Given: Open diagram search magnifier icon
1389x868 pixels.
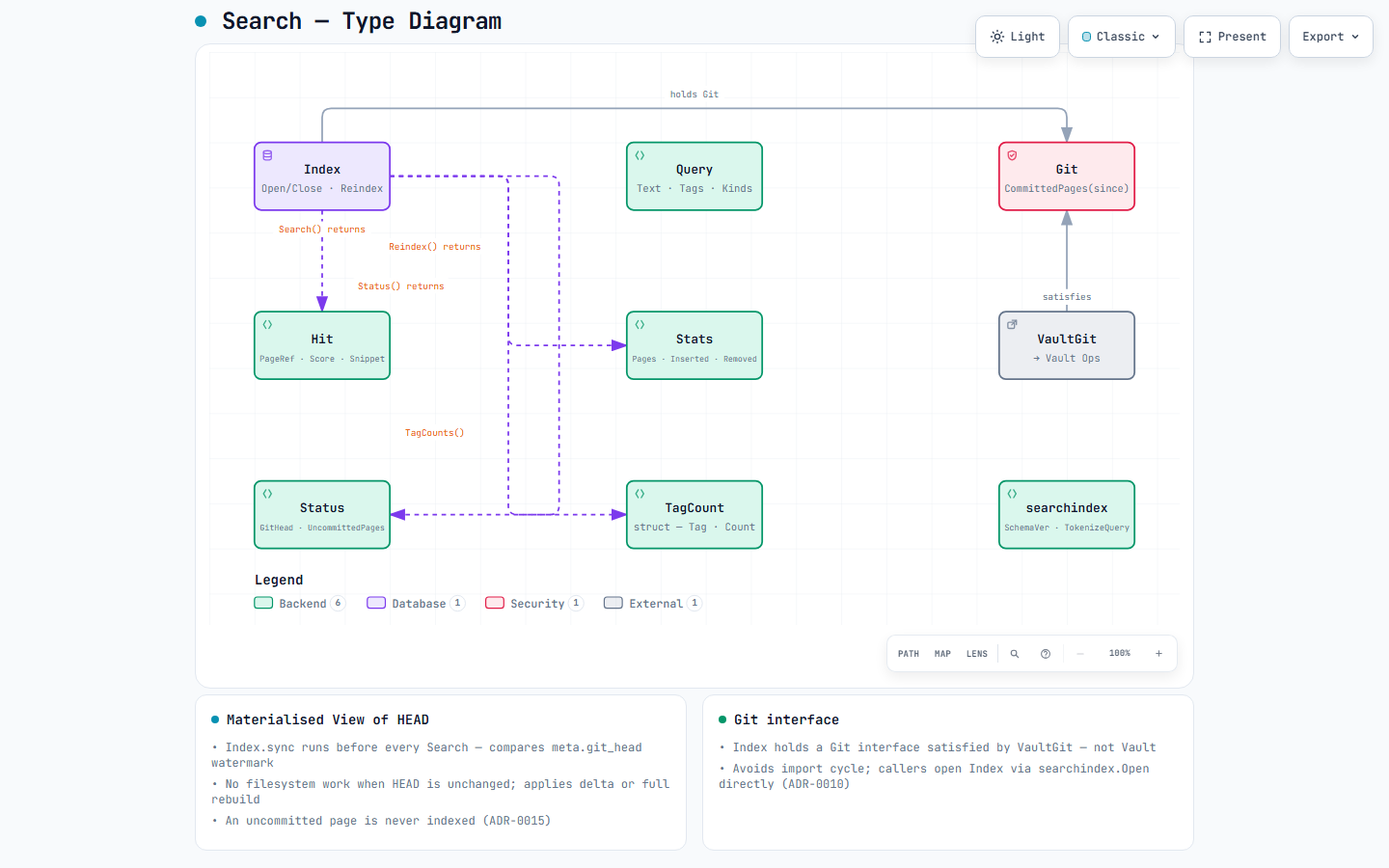Looking at the screenshot, I should pos(1015,654).
